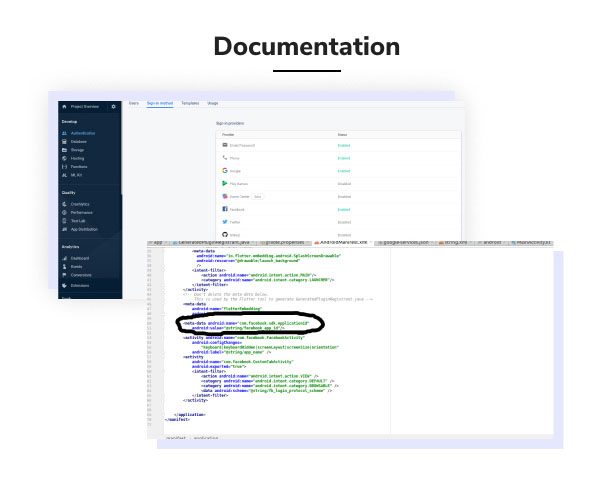Open the google-services.json editor tab

coord(406,242)
